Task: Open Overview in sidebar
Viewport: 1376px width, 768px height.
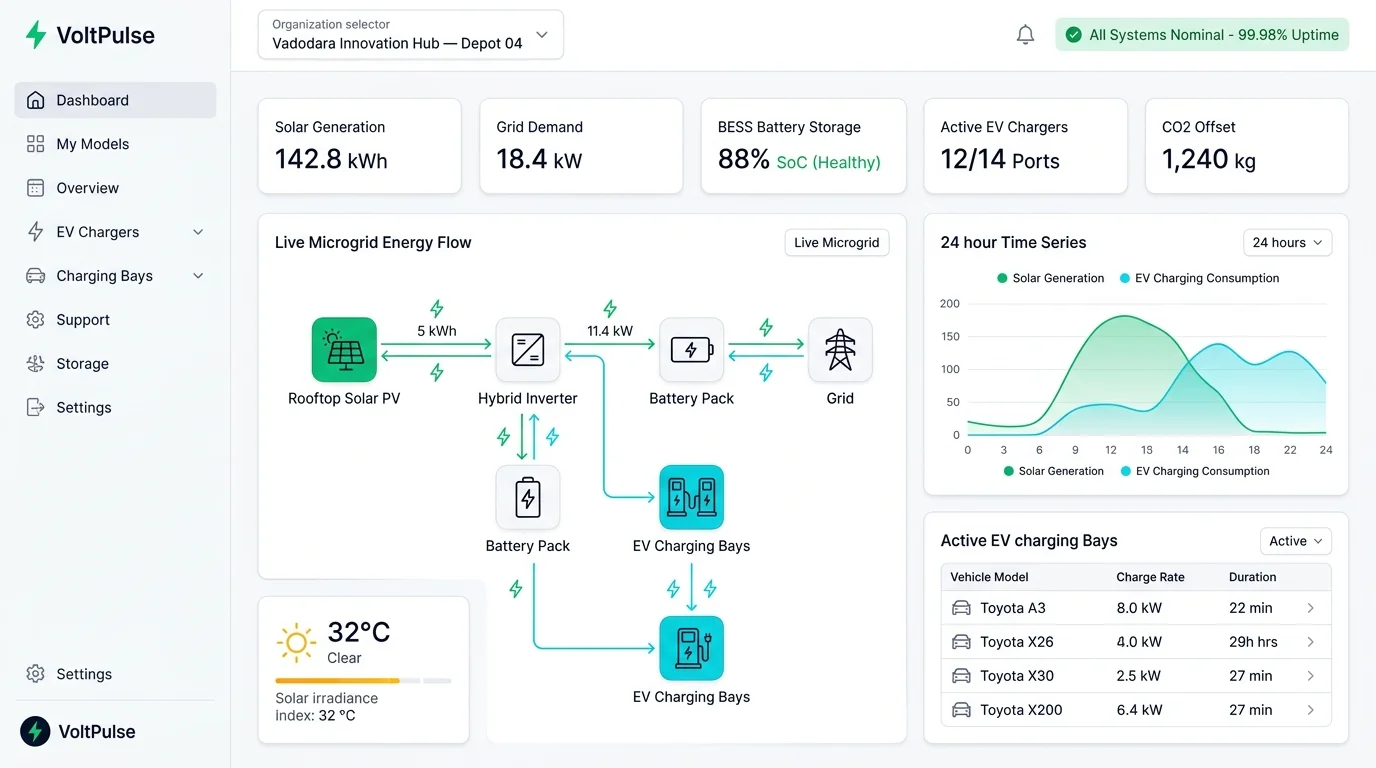Action: pos(115,188)
